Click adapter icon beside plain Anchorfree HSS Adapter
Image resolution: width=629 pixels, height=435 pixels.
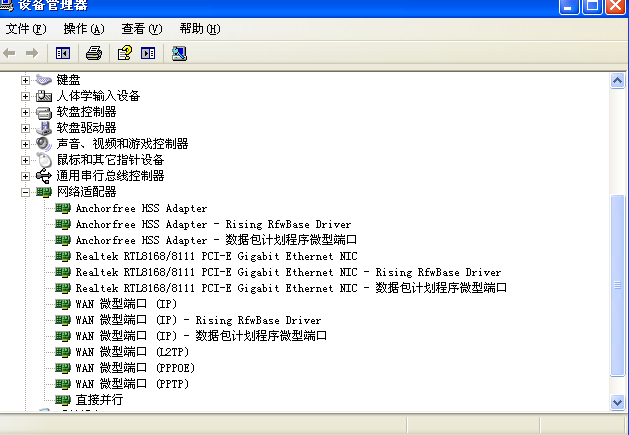pyautogui.click(x=63, y=208)
